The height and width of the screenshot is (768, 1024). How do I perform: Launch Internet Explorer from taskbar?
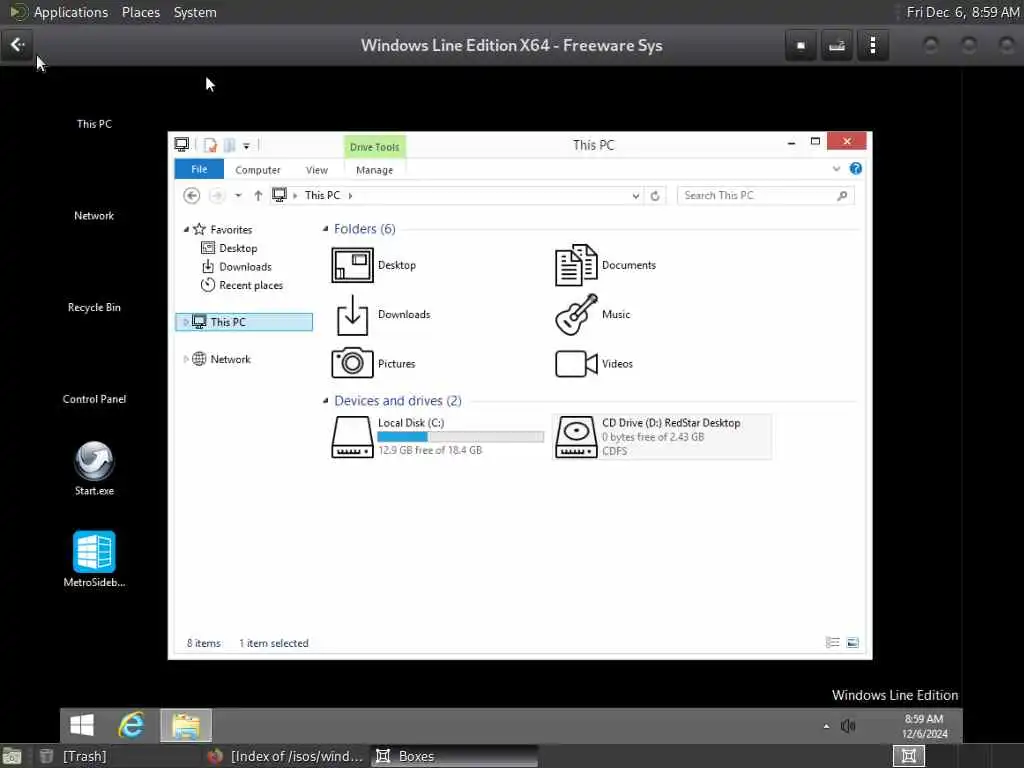pos(131,725)
